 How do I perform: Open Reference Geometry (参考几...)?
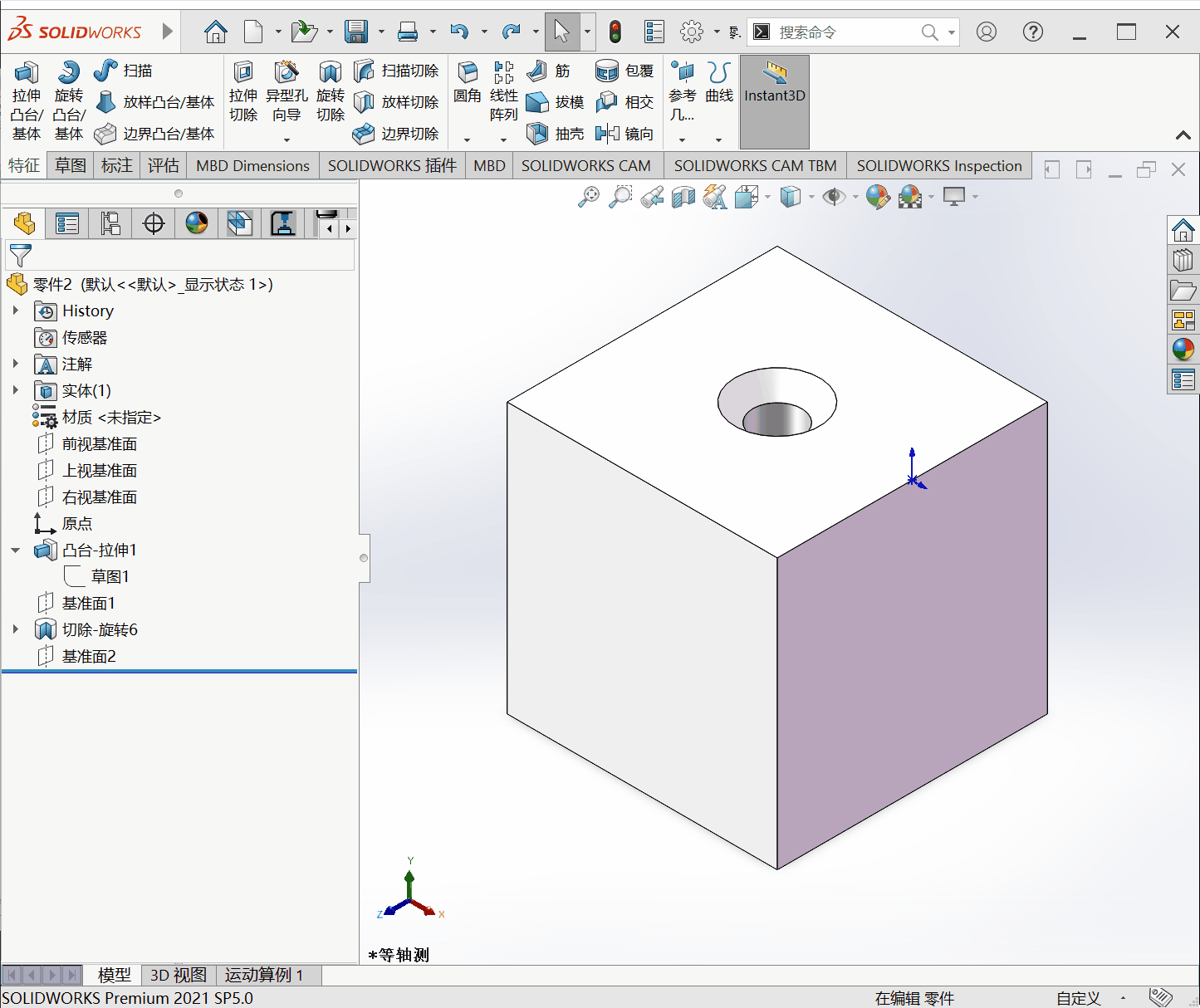click(x=683, y=91)
